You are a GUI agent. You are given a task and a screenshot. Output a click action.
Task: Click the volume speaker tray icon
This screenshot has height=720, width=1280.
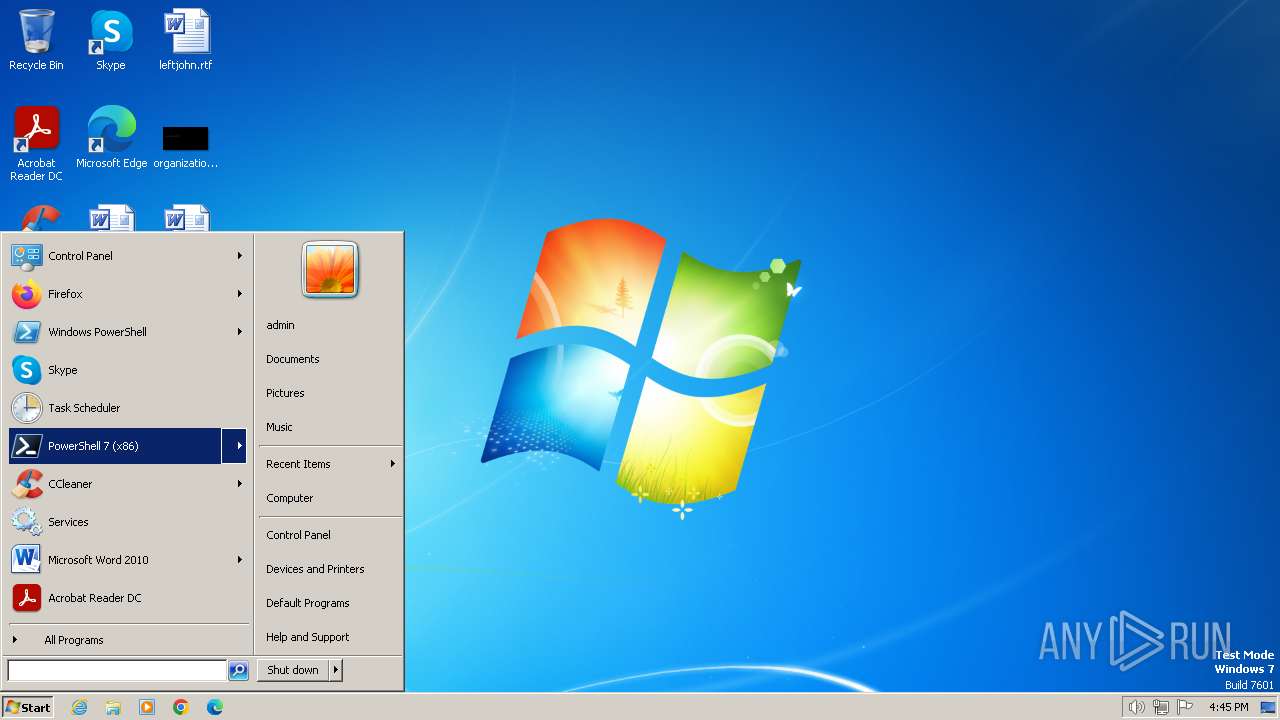(x=1137, y=707)
